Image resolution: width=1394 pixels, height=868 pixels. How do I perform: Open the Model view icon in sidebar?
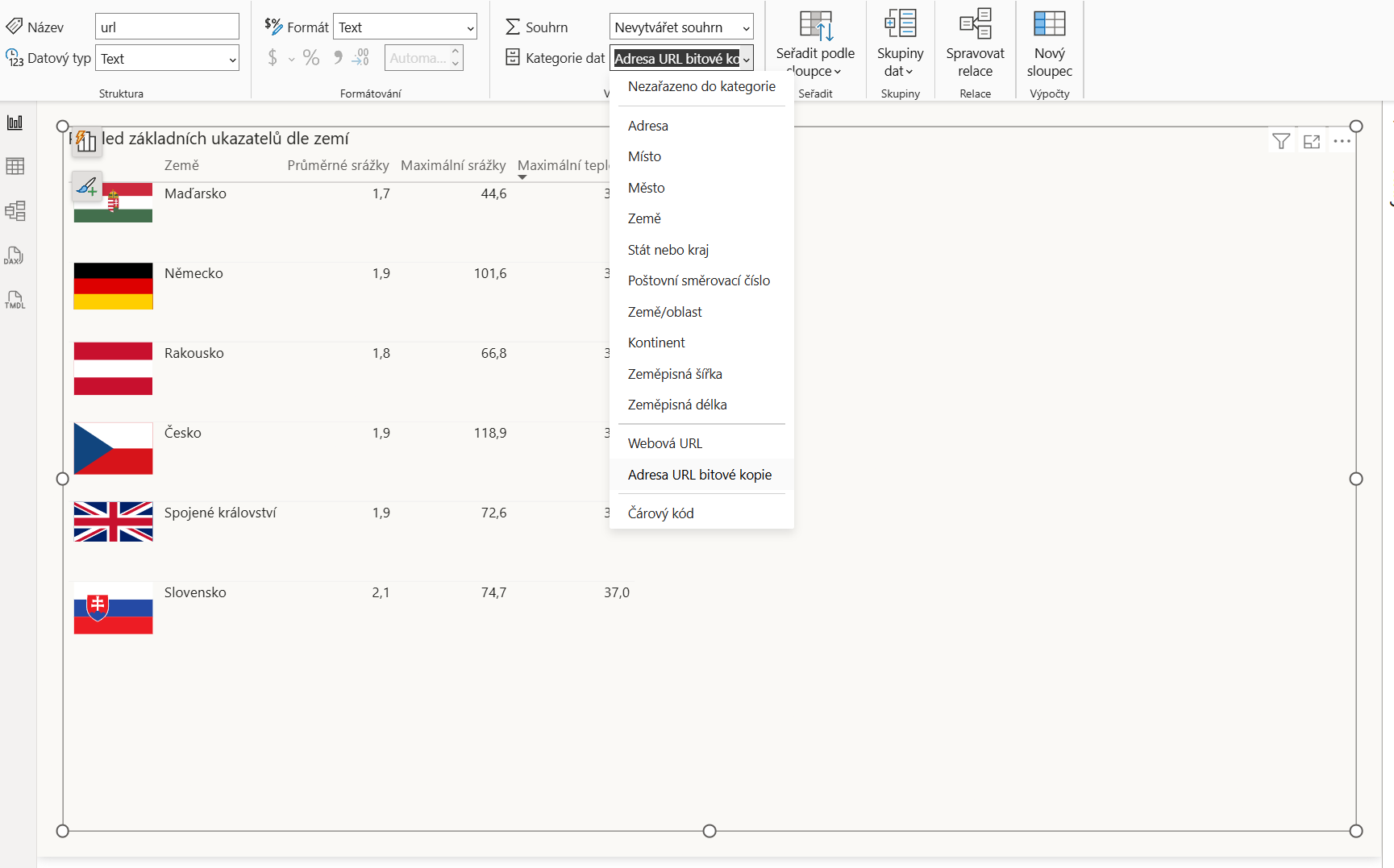tap(15, 211)
